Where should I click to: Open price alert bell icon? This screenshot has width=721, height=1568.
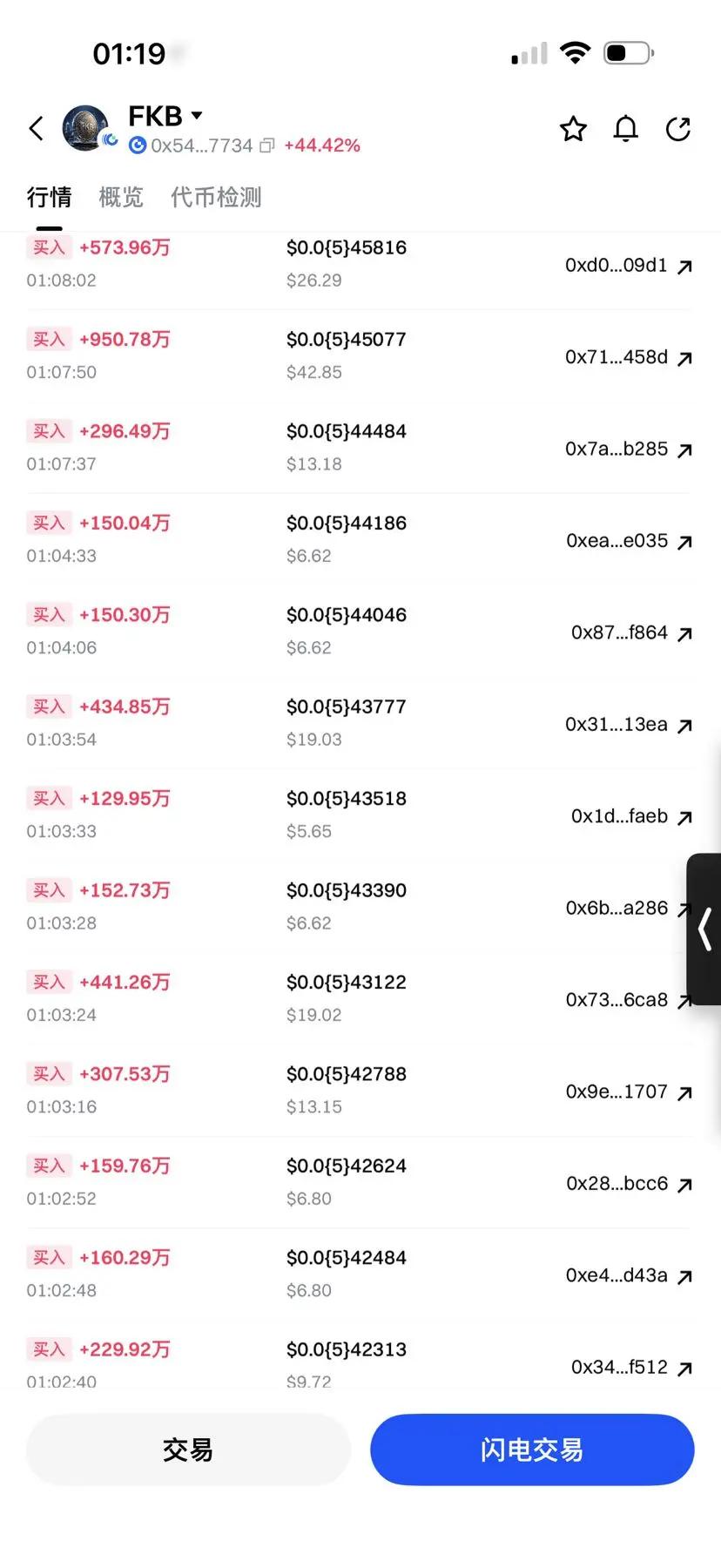point(626,129)
